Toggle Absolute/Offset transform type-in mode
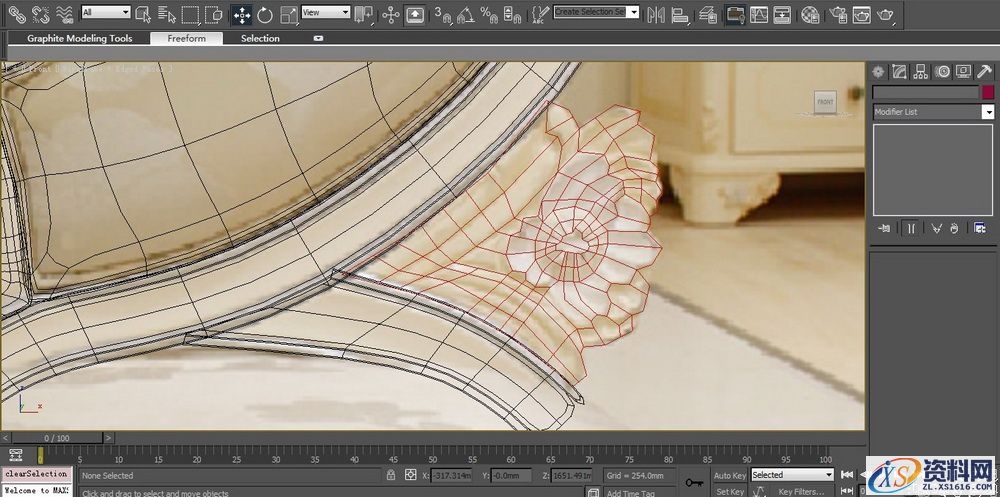1000x497 pixels. [x=411, y=475]
